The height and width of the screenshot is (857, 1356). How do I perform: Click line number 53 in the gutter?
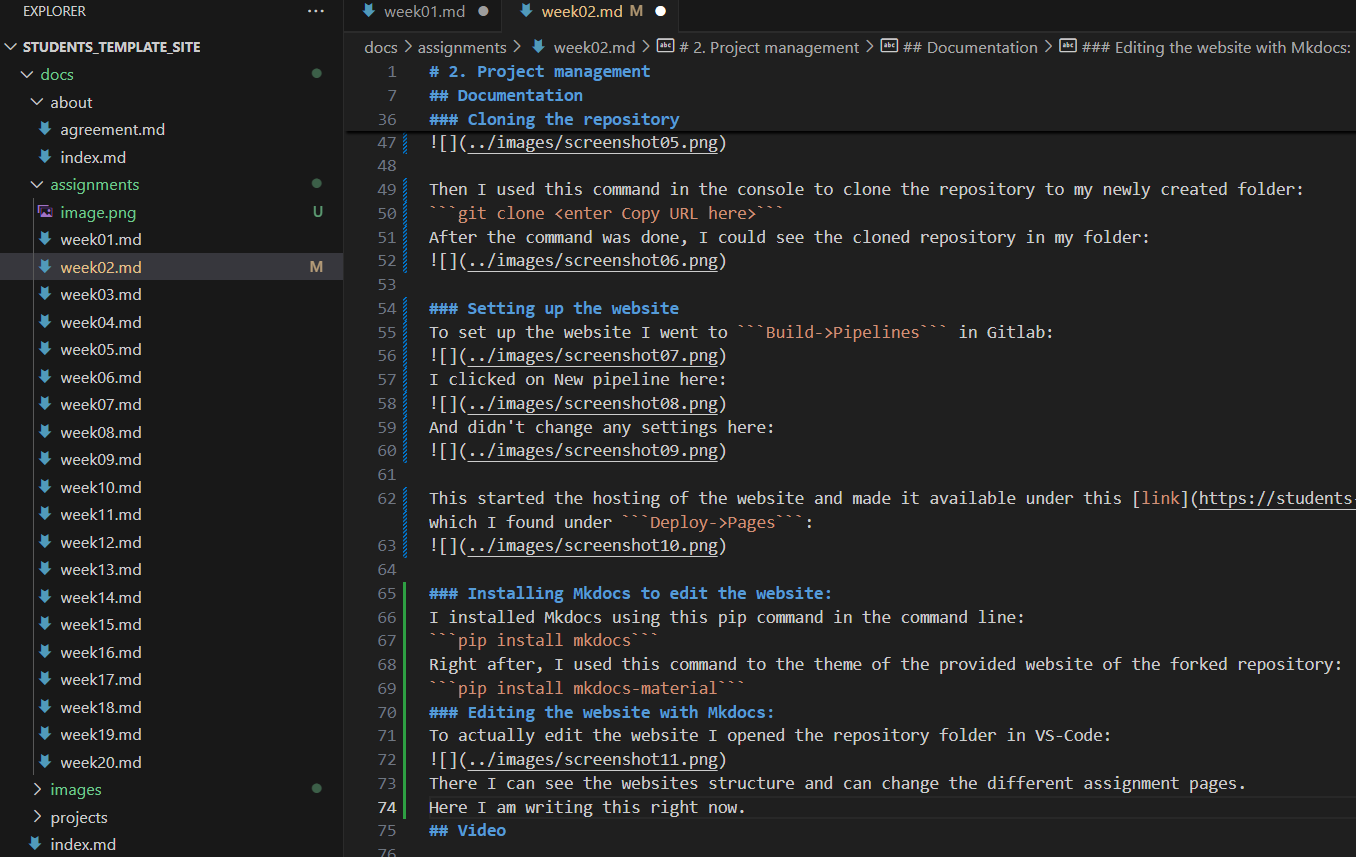point(386,285)
